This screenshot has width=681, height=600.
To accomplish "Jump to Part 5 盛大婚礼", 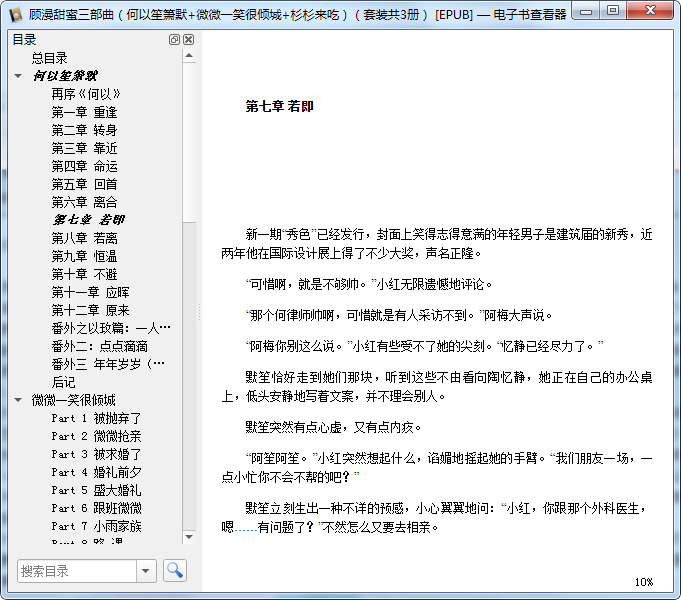I will pyautogui.click(x=96, y=490).
